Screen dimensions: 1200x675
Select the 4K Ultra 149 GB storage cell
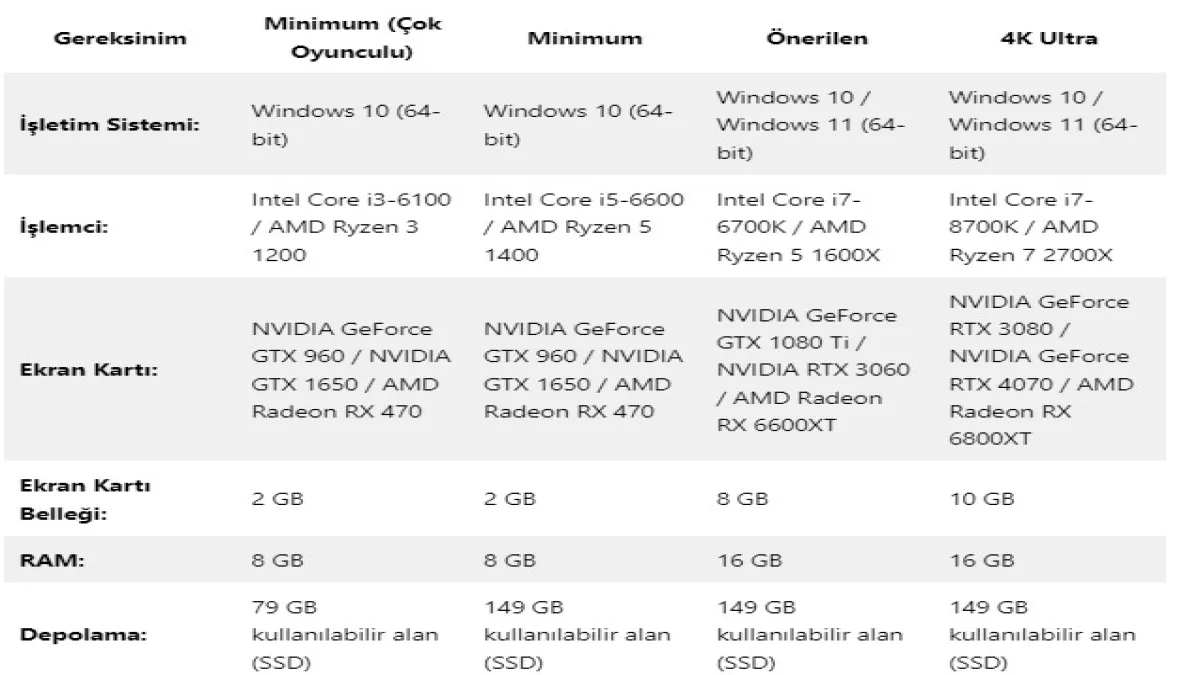(x=1041, y=634)
